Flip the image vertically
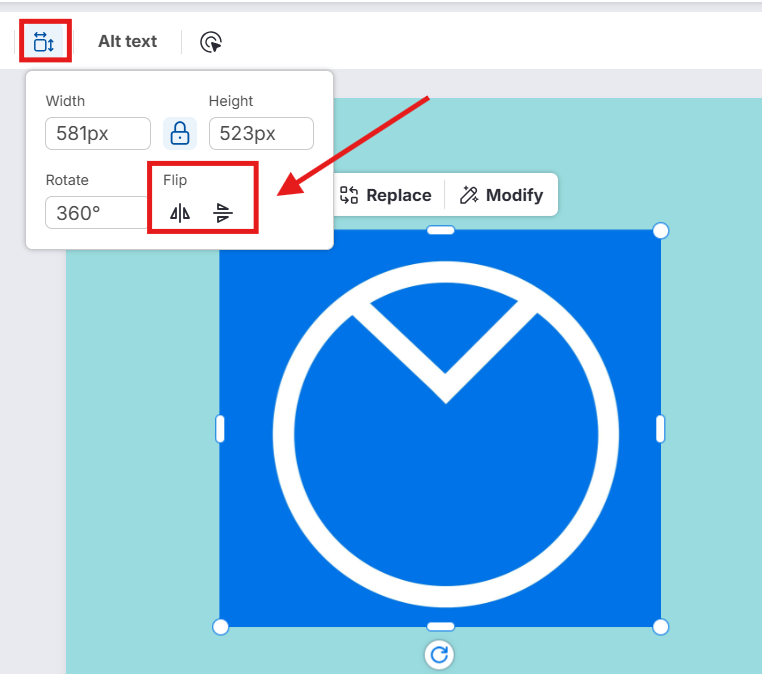Viewport: 762px width, 674px height. point(223,212)
